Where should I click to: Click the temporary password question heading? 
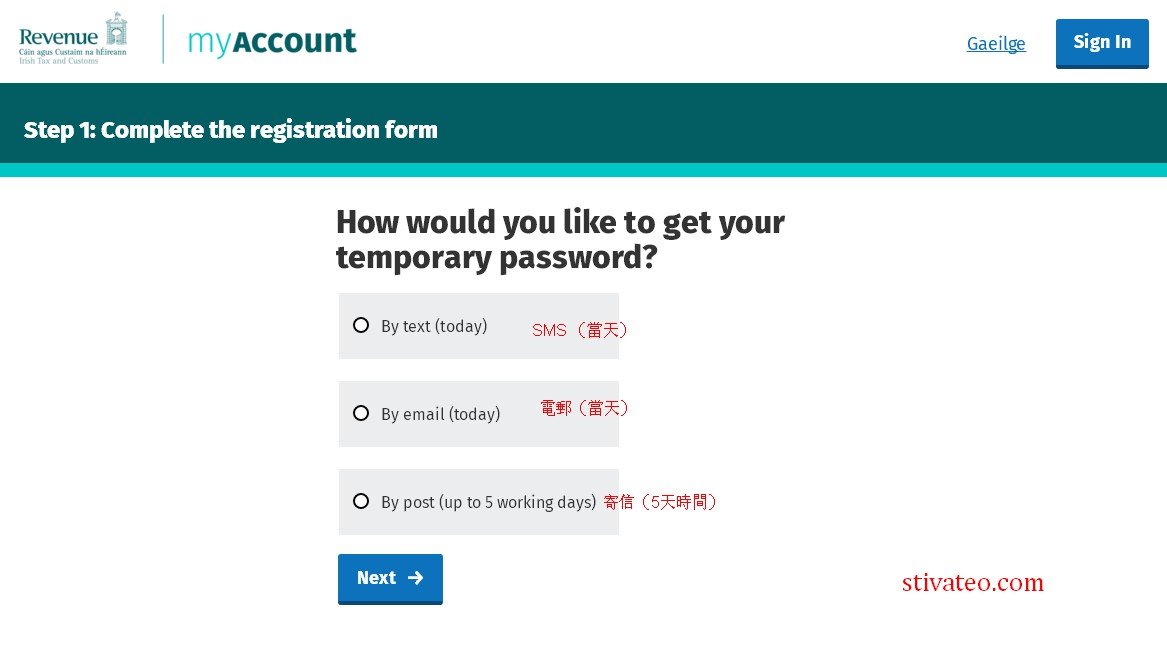560,240
